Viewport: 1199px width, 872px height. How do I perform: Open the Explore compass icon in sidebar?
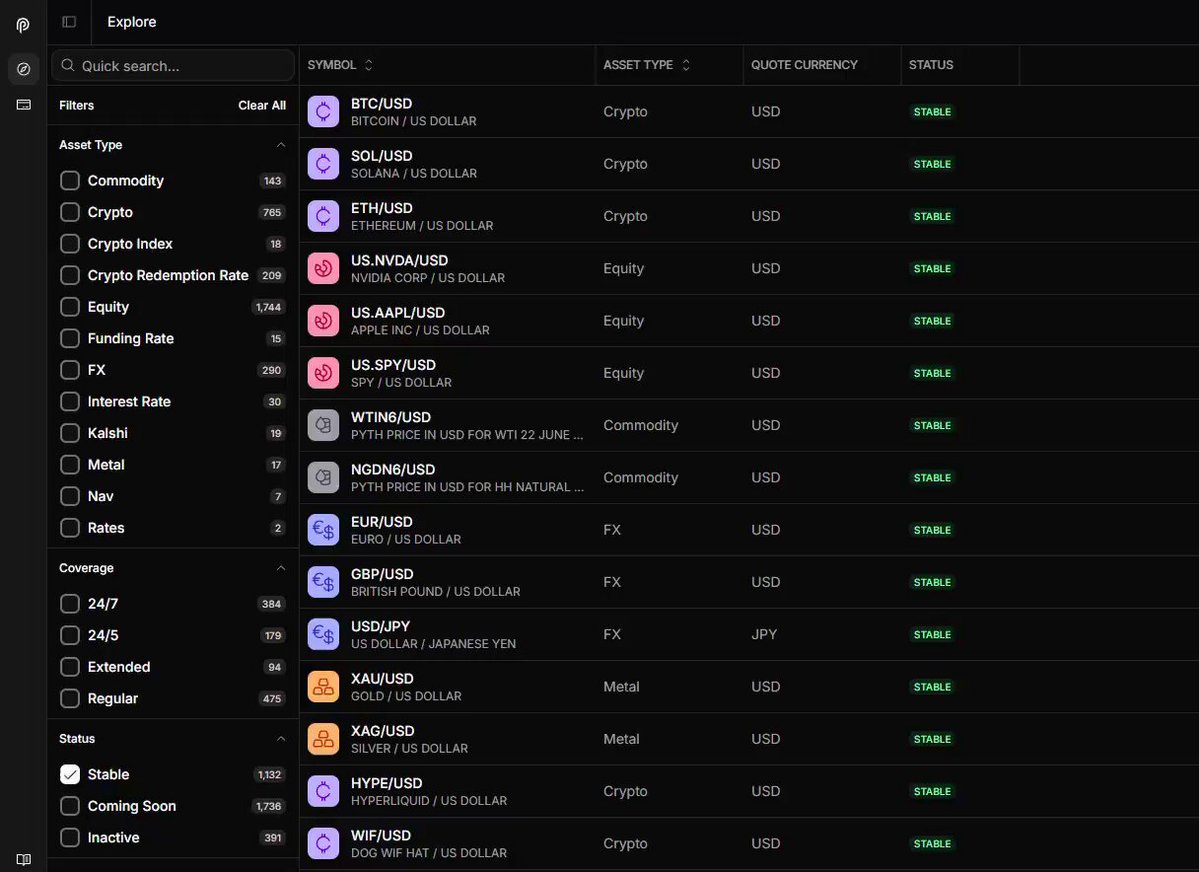[x=24, y=69]
